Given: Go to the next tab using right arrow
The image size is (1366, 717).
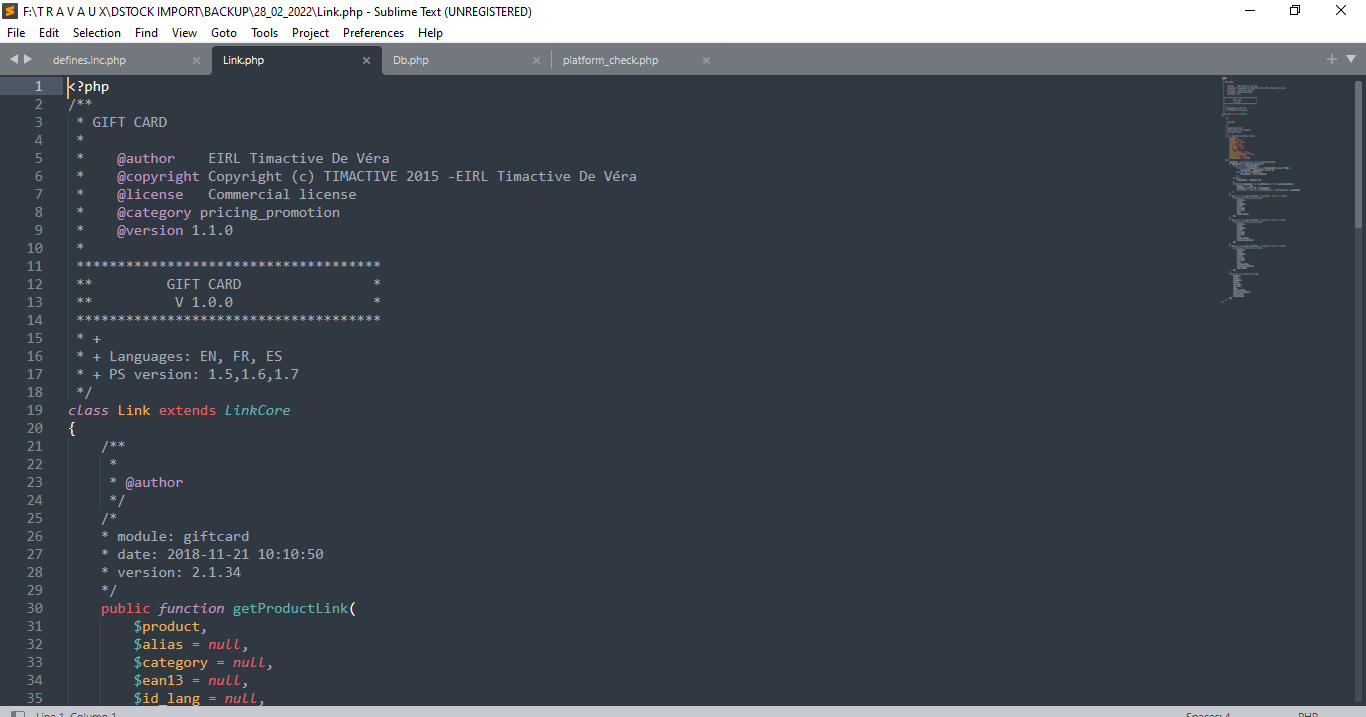Looking at the screenshot, I should click(28, 60).
